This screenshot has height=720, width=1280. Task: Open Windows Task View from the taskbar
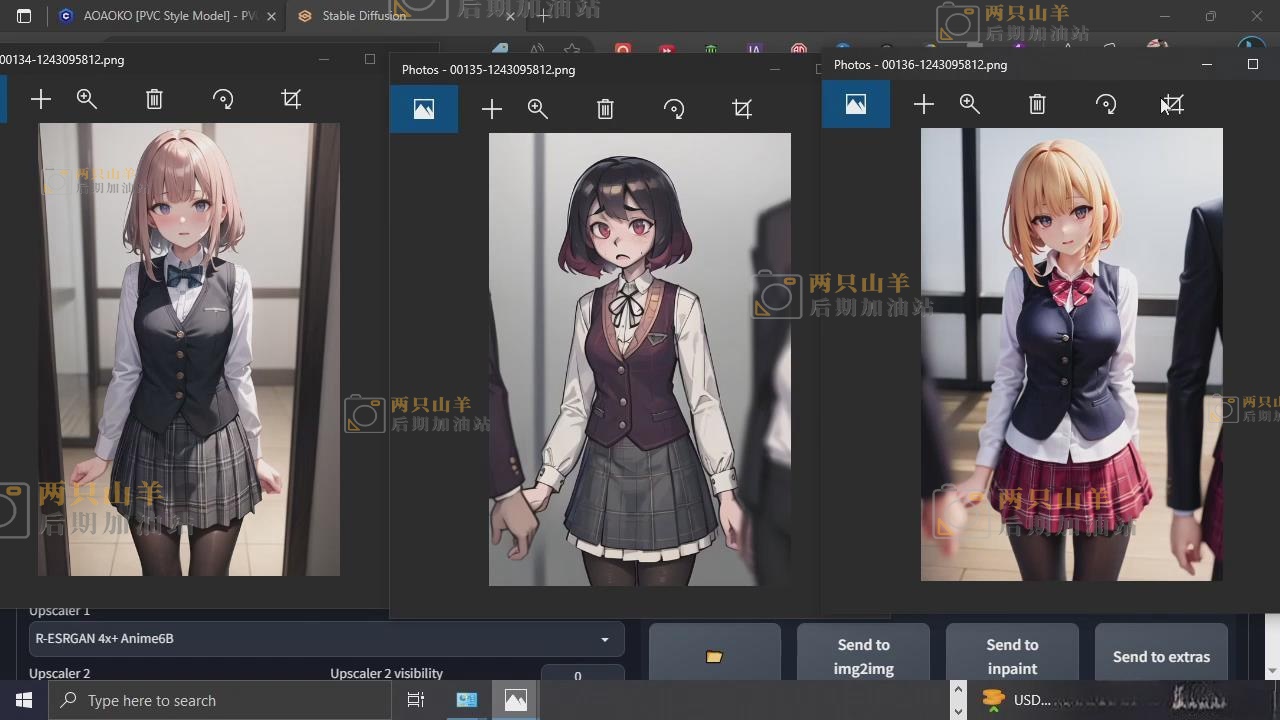click(416, 700)
